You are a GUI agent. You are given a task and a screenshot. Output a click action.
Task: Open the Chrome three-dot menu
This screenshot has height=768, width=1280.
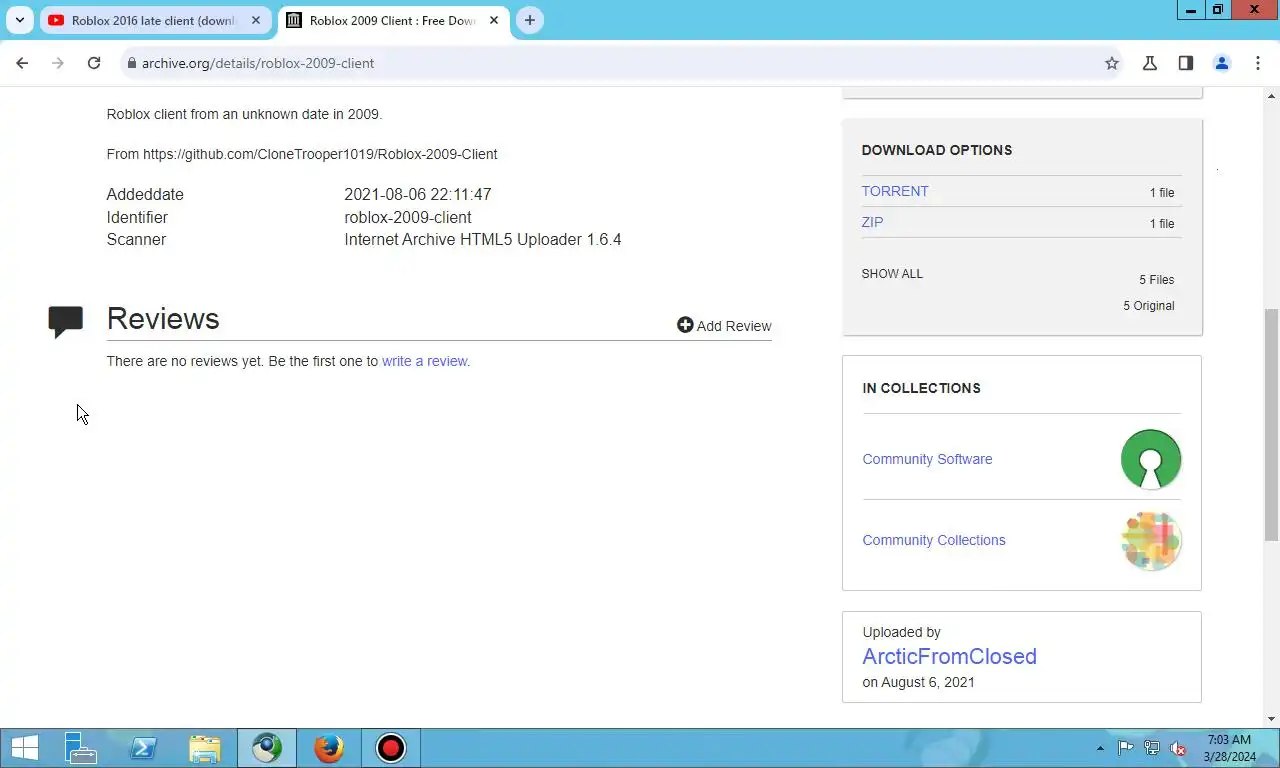coord(1258,63)
